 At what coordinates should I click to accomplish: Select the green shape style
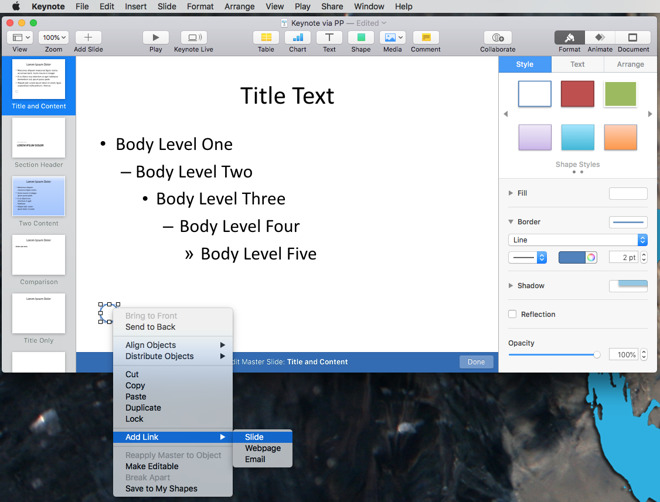620,94
